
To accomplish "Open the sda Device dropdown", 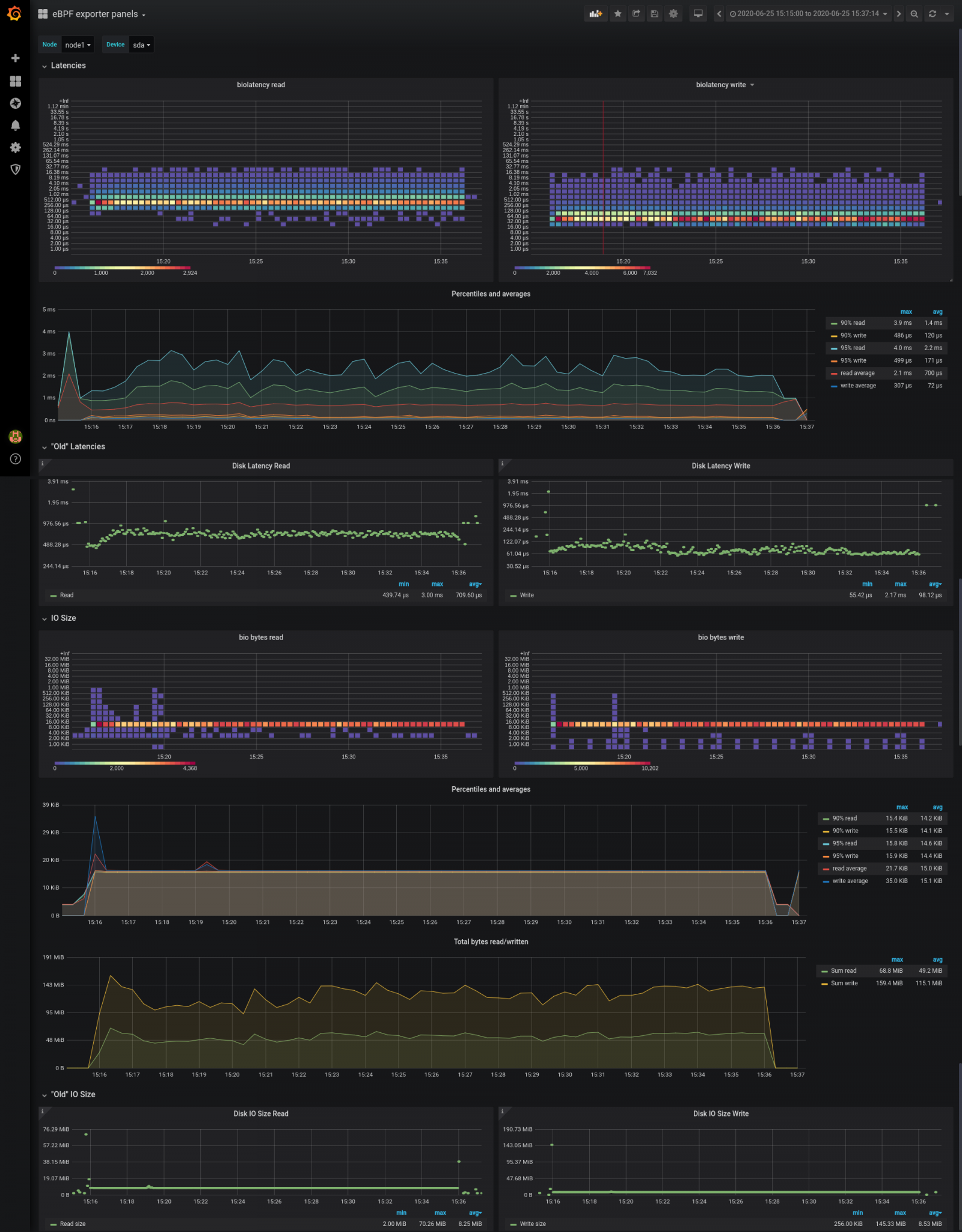I will [141, 45].
